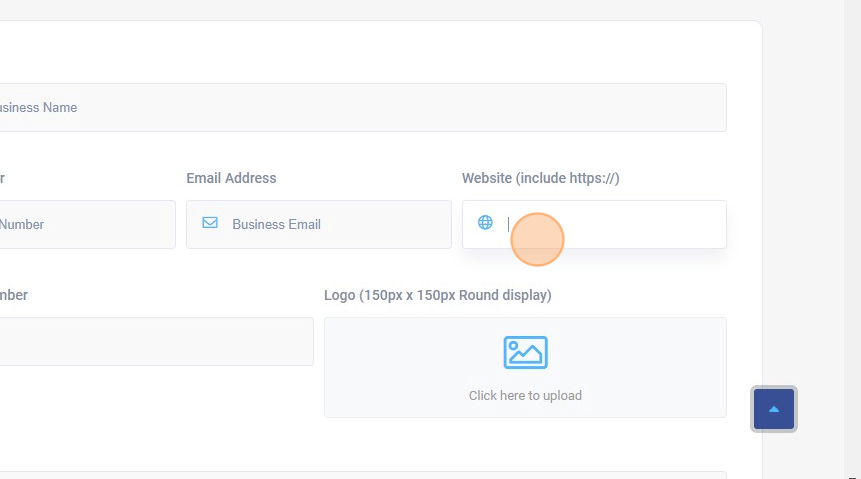Click the cut-off label above phone Number field
The height and width of the screenshot is (479, 861).
click(x=3, y=178)
